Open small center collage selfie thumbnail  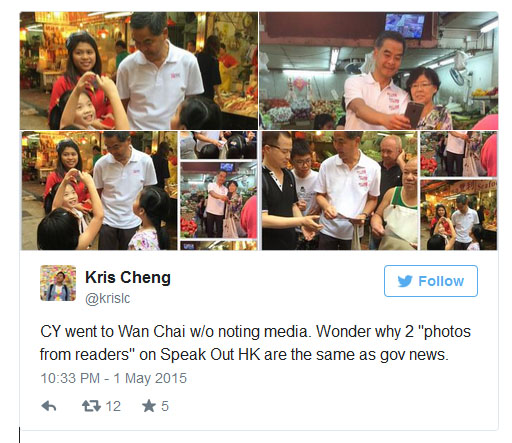click(x=219, y=200)
